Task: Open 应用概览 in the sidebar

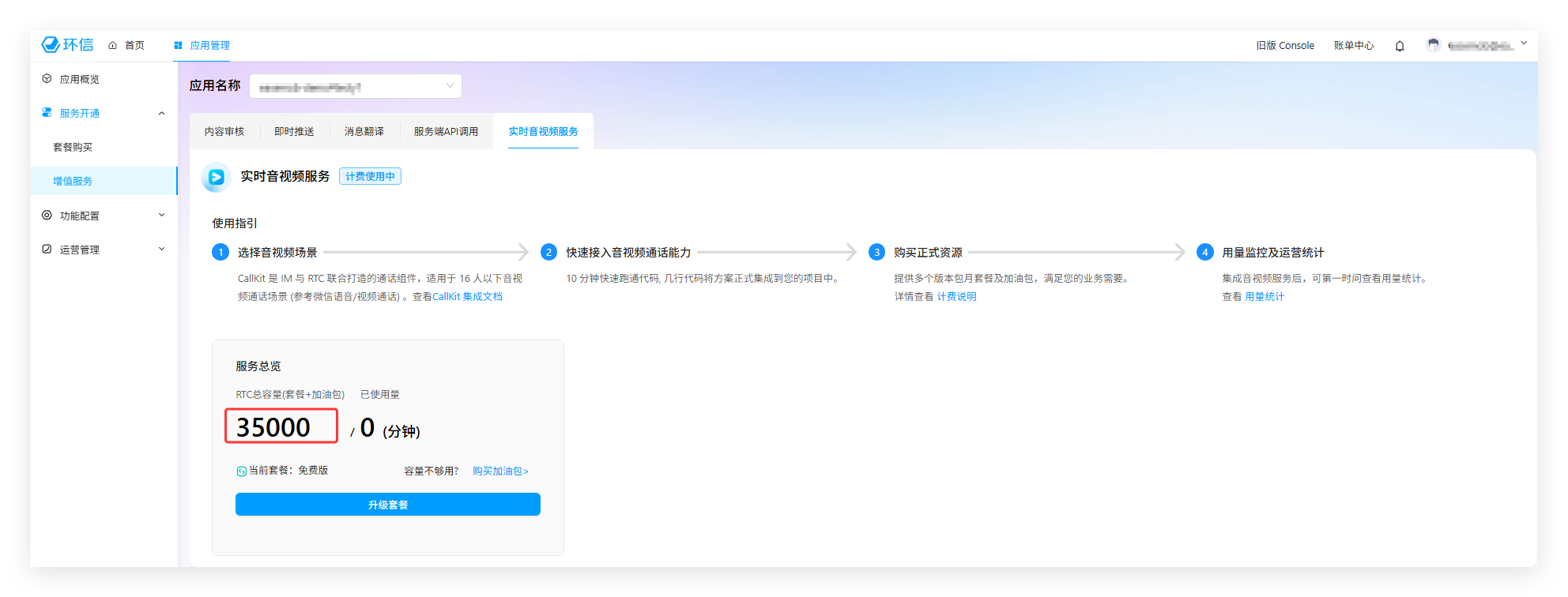Action: (79, 79)
